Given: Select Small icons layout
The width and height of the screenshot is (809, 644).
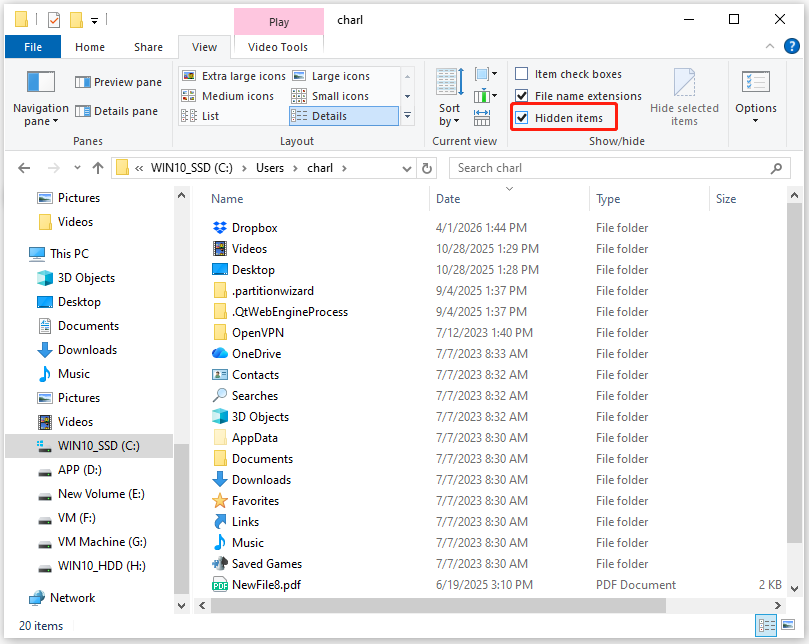Looking at the screenshot, I should click(330, 96).
